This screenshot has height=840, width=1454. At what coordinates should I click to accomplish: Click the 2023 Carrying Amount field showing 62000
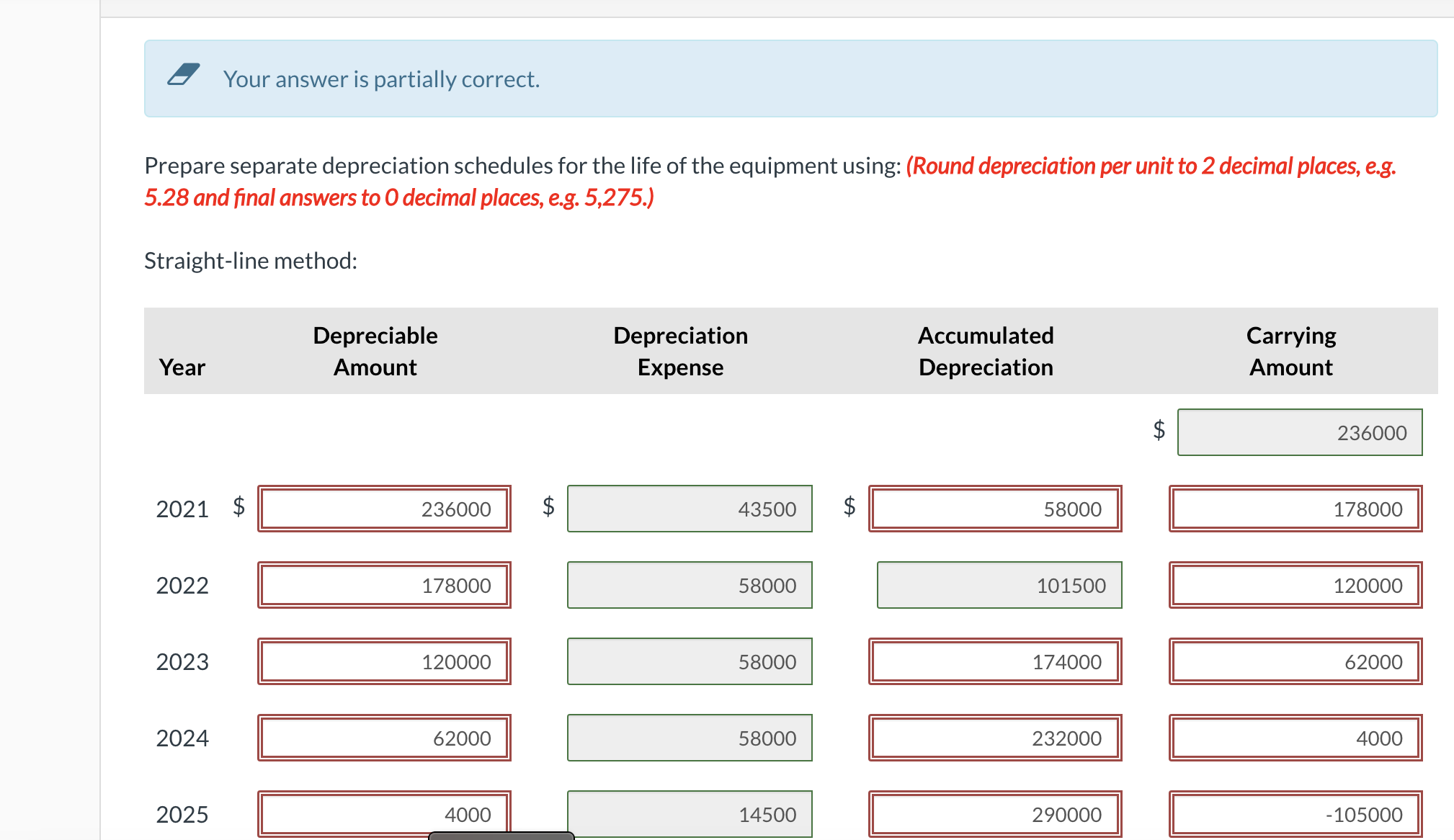pyautogui.click(x=1295, y=661)
